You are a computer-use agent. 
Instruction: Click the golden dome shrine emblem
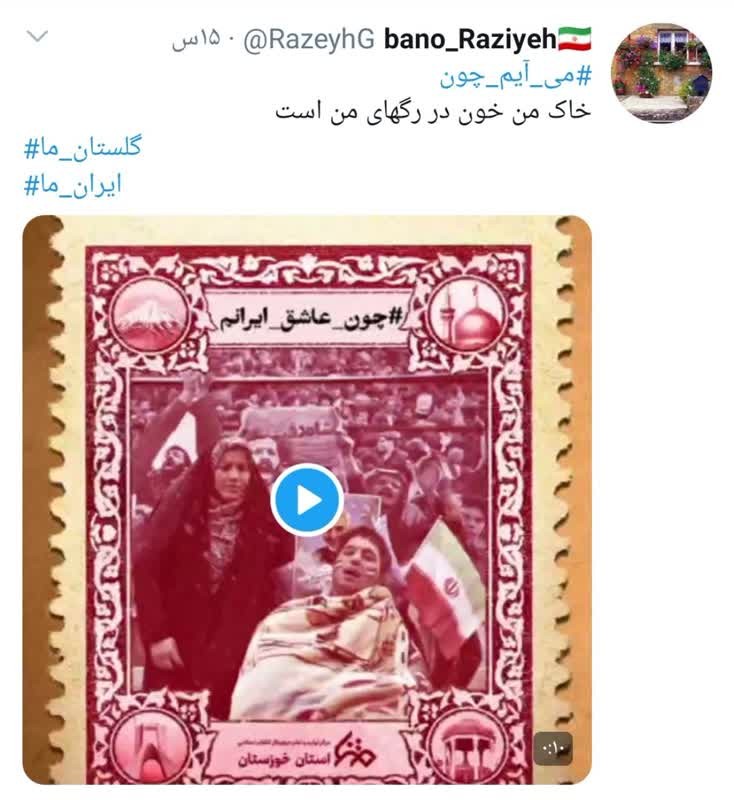click(x=466, y=316)
